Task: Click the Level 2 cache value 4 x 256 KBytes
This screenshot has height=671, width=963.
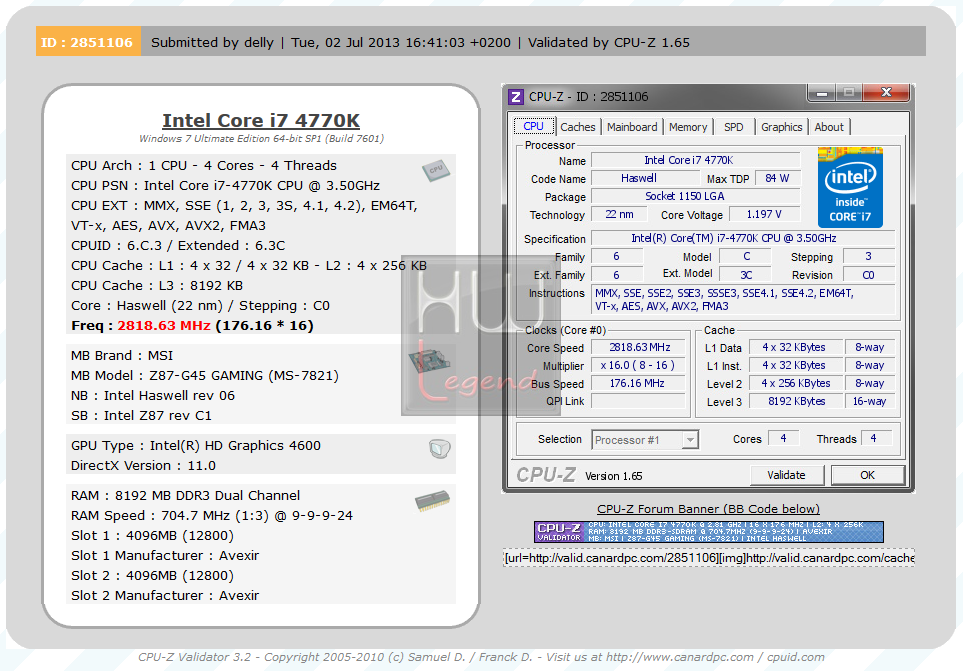Action: coord(796,383)
